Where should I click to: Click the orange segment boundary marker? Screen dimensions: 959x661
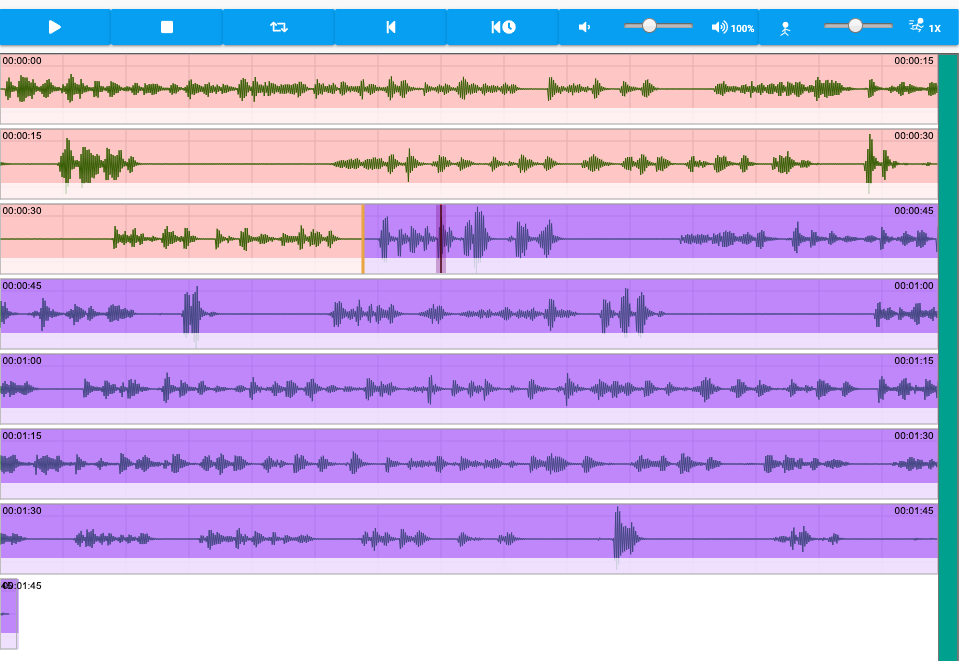coord(363,239)
